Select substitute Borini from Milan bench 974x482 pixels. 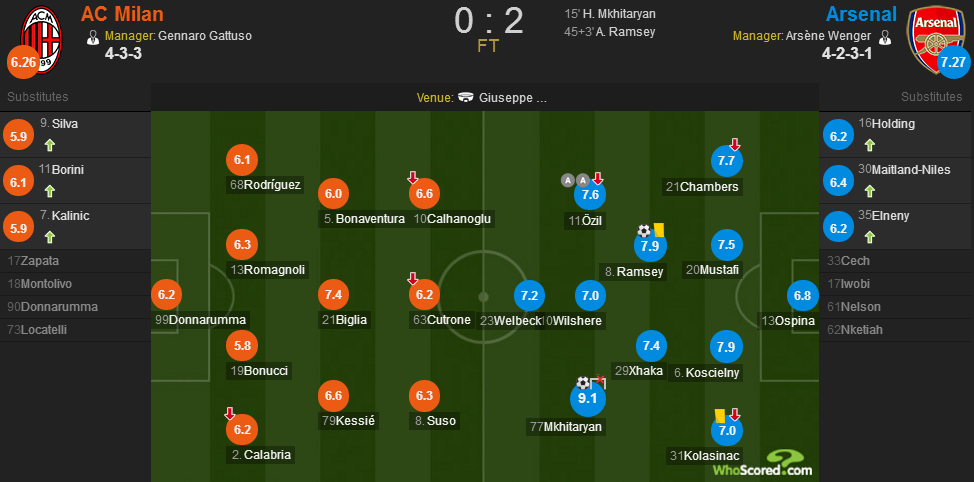coord(75,181)
